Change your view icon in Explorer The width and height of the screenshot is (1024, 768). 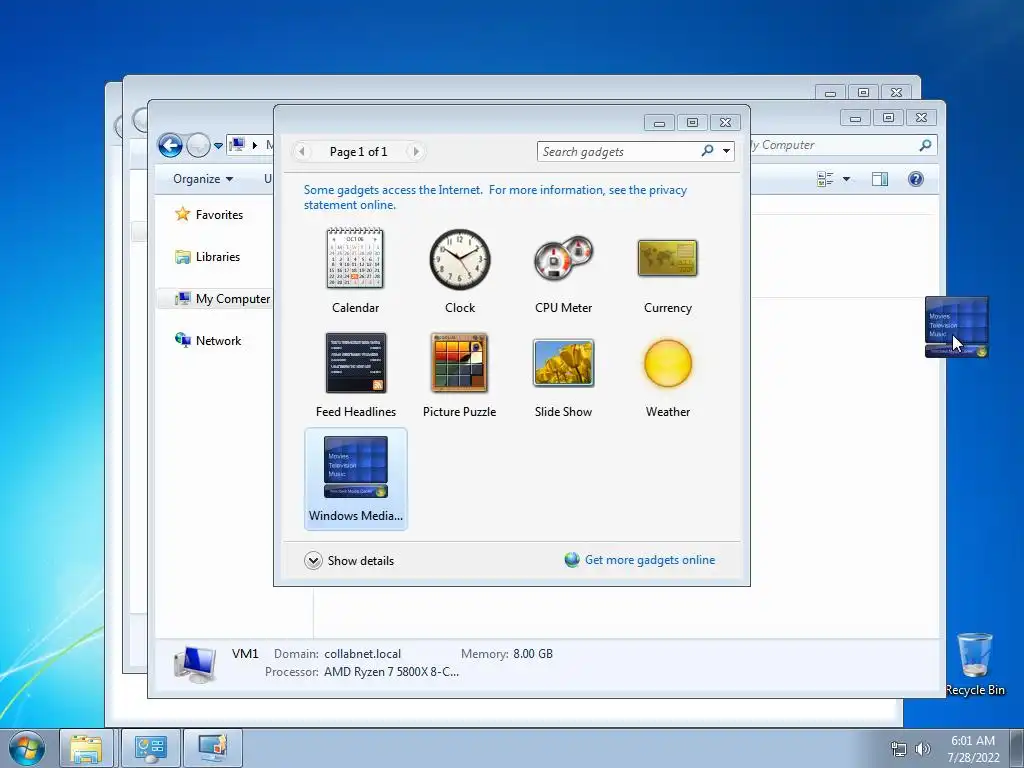click(825, 179)
